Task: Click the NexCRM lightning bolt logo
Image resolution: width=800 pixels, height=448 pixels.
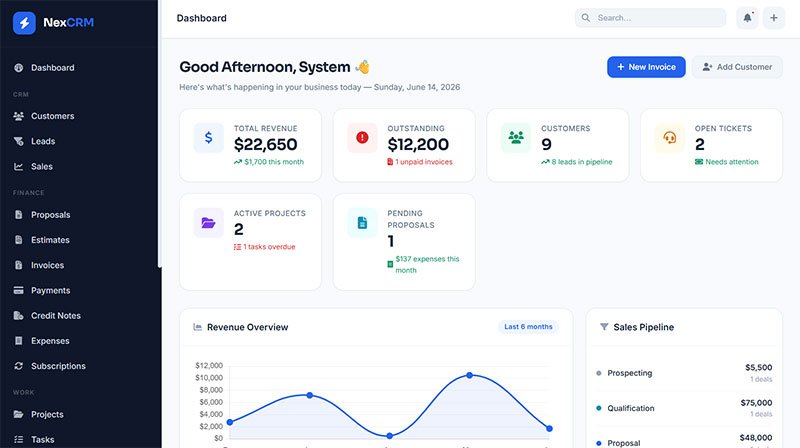Action: 24,22
